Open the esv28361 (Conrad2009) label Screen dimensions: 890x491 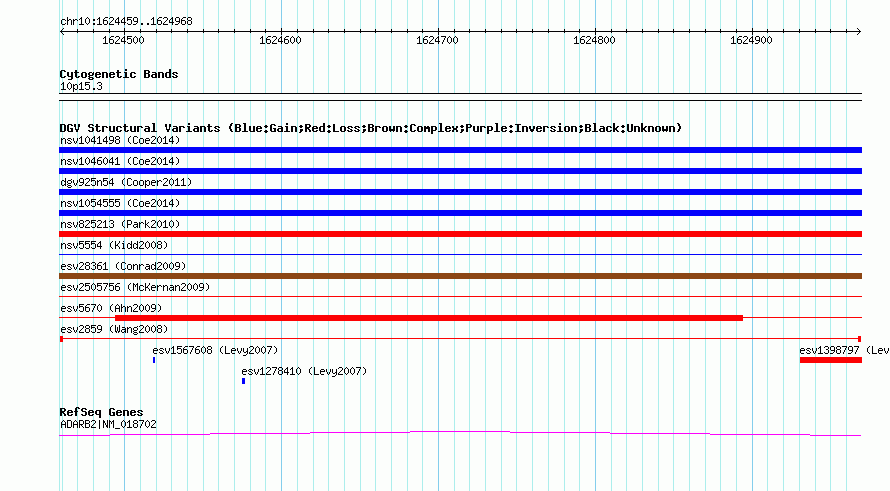point(123,266)
